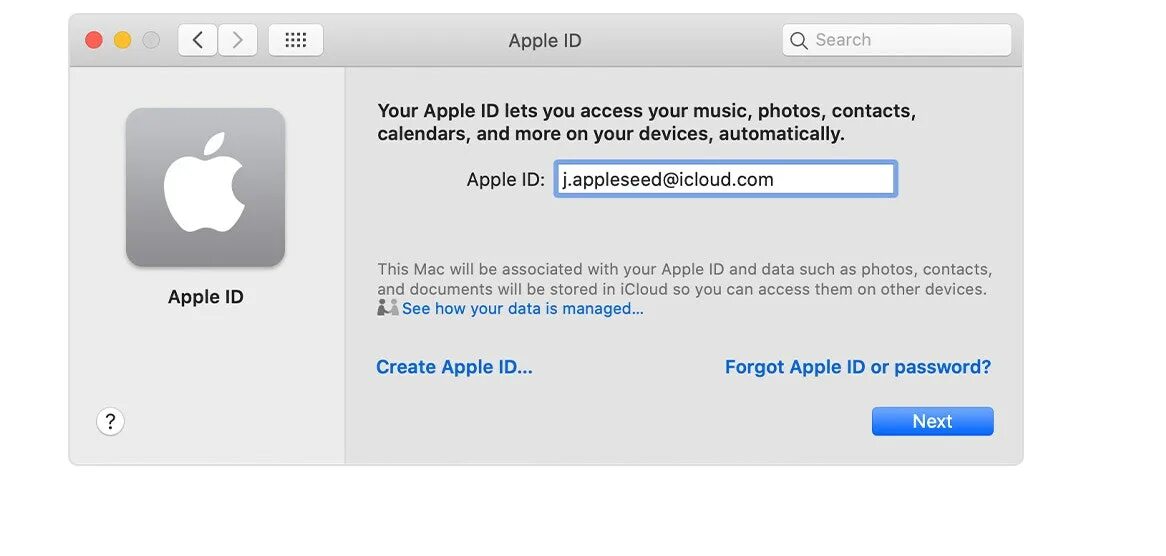Viewport: 1166px width, 556px height.
Task: Click the Apple ID label under logo
Action: click(x=205, y=297)
